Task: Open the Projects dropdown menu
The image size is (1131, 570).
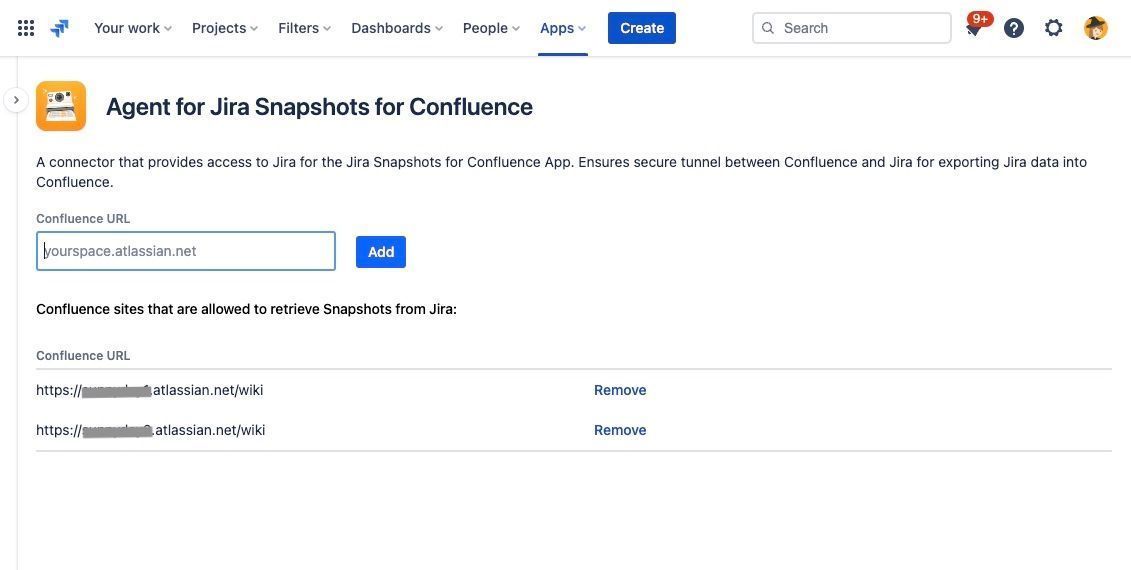Action: point(224,28)
